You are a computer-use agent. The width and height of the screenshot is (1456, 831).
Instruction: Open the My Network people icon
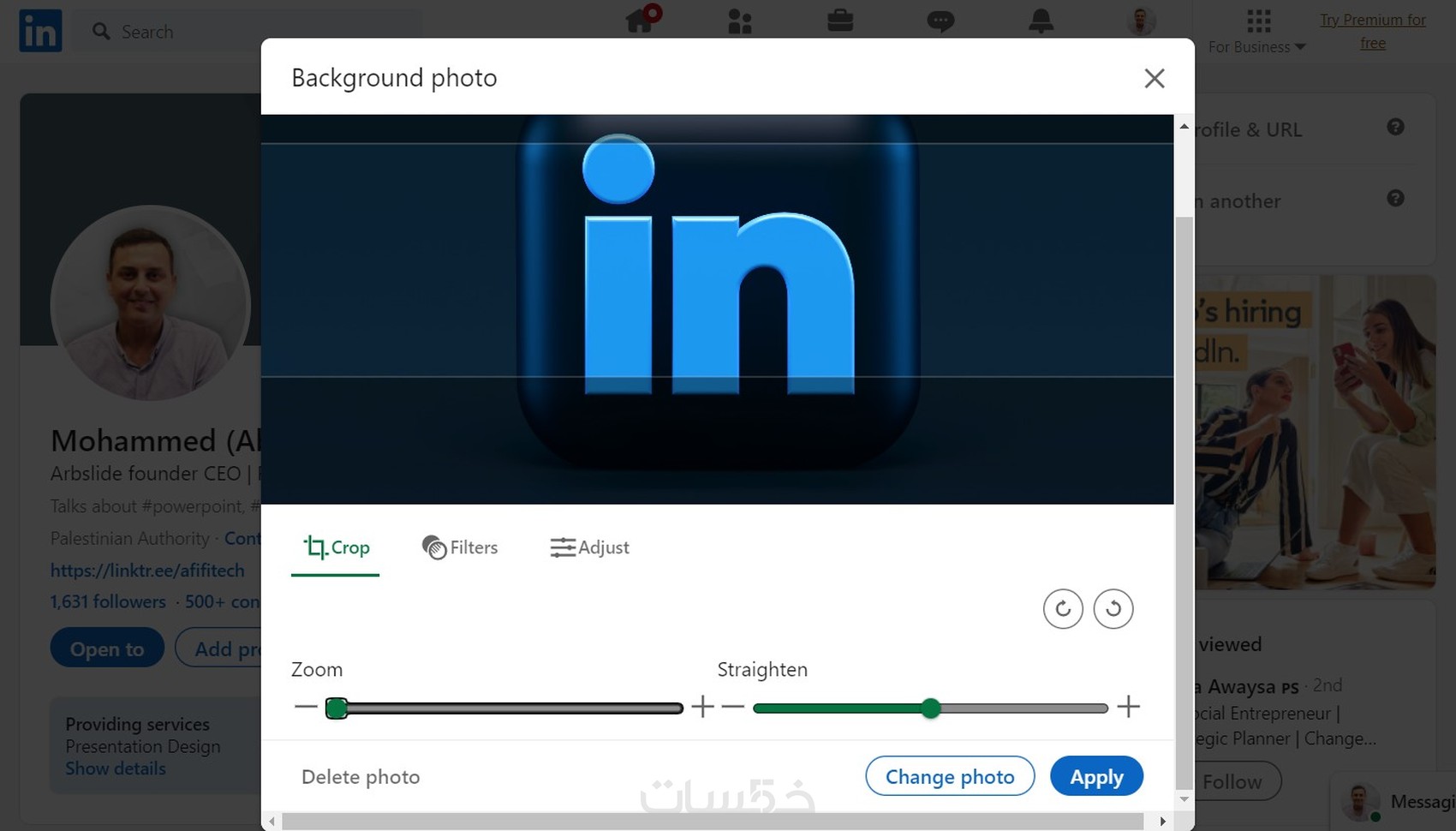740,21
